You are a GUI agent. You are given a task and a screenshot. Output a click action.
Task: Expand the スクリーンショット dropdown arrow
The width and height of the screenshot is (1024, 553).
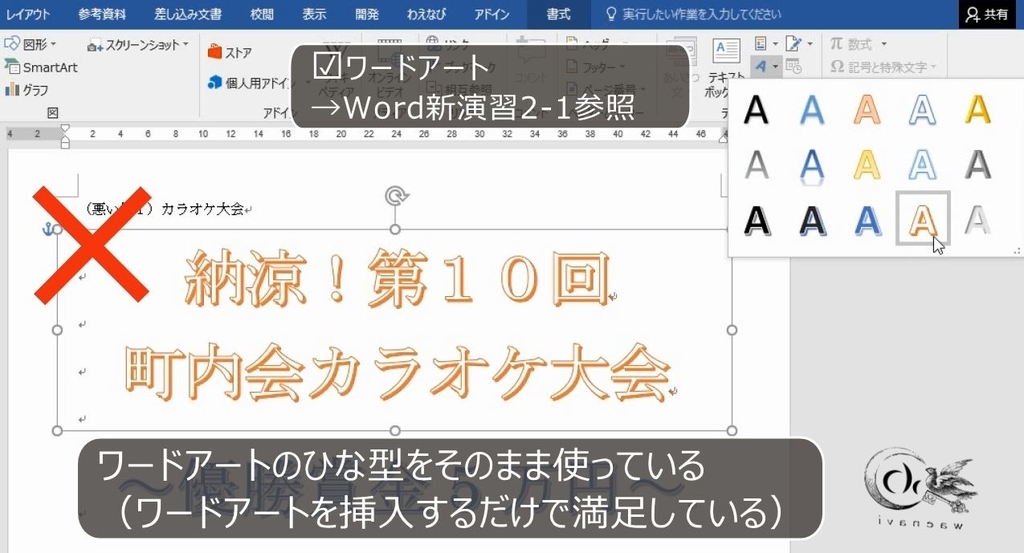click(x=185, y=44)
